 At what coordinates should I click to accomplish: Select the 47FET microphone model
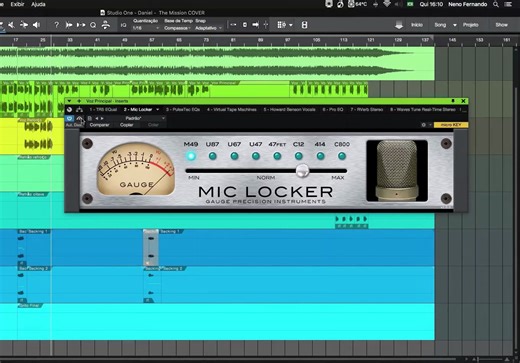[277, 156]
